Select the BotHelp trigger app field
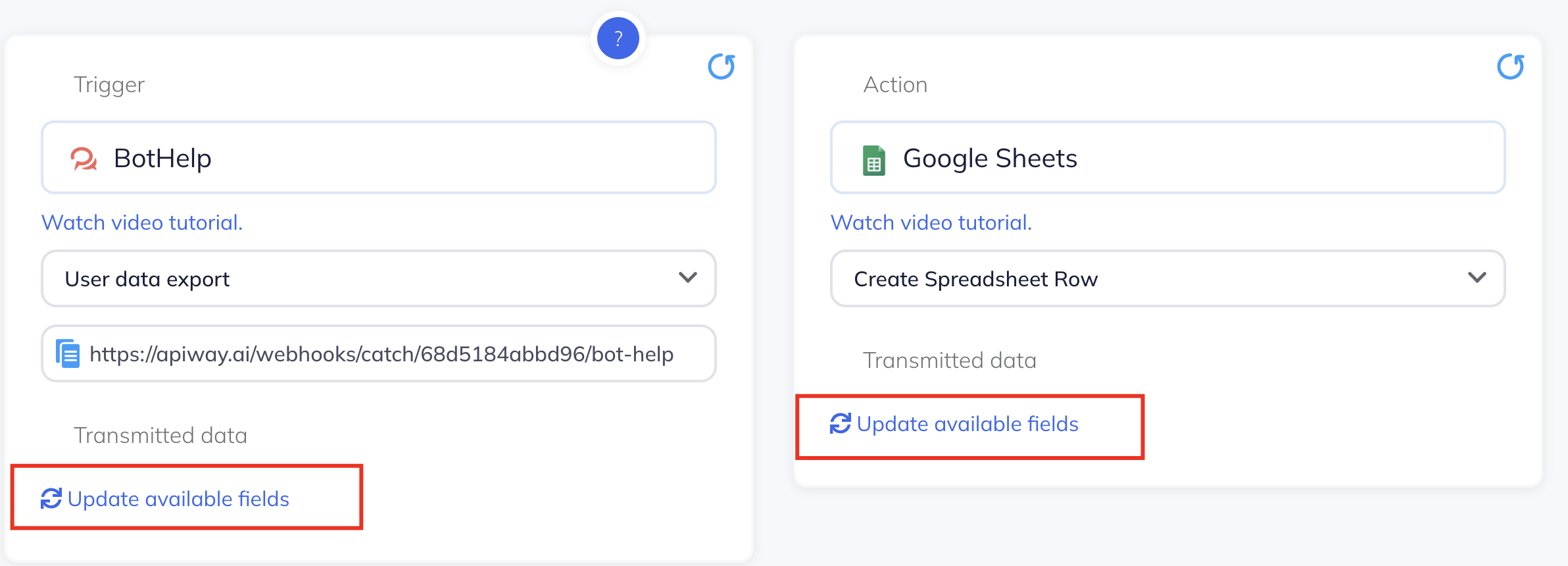Viewport: 1568px width, 566px height. pos(378,158)
